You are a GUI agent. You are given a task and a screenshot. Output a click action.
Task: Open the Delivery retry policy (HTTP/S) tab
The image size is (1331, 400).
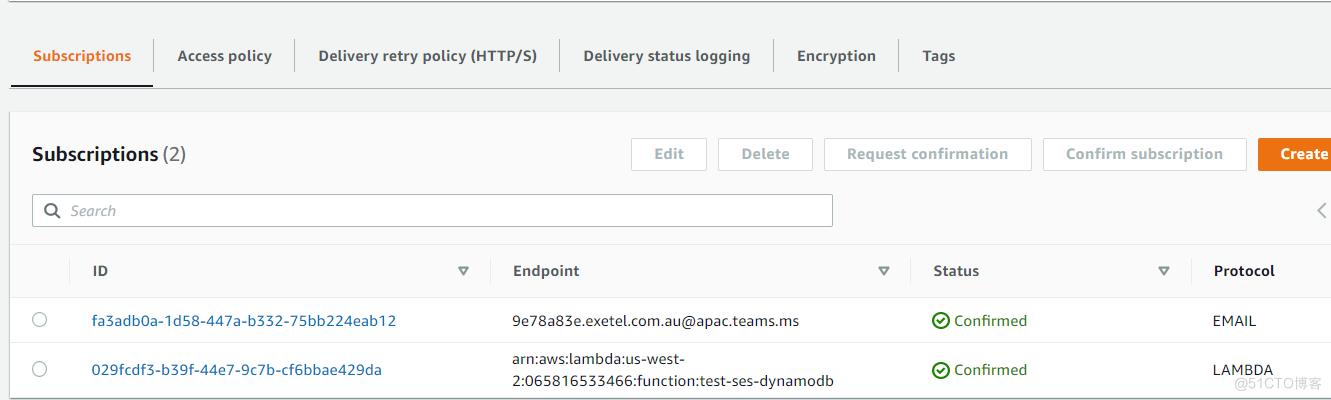(427, 56)
